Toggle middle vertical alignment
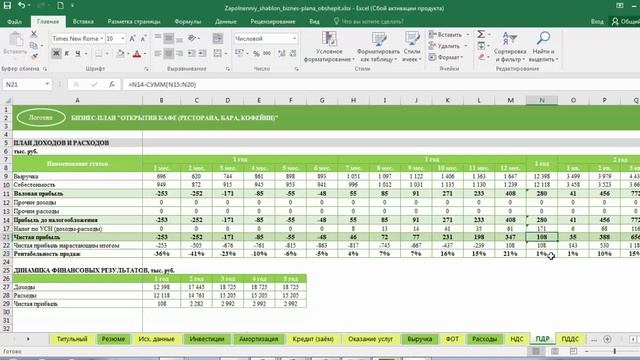 169,39
